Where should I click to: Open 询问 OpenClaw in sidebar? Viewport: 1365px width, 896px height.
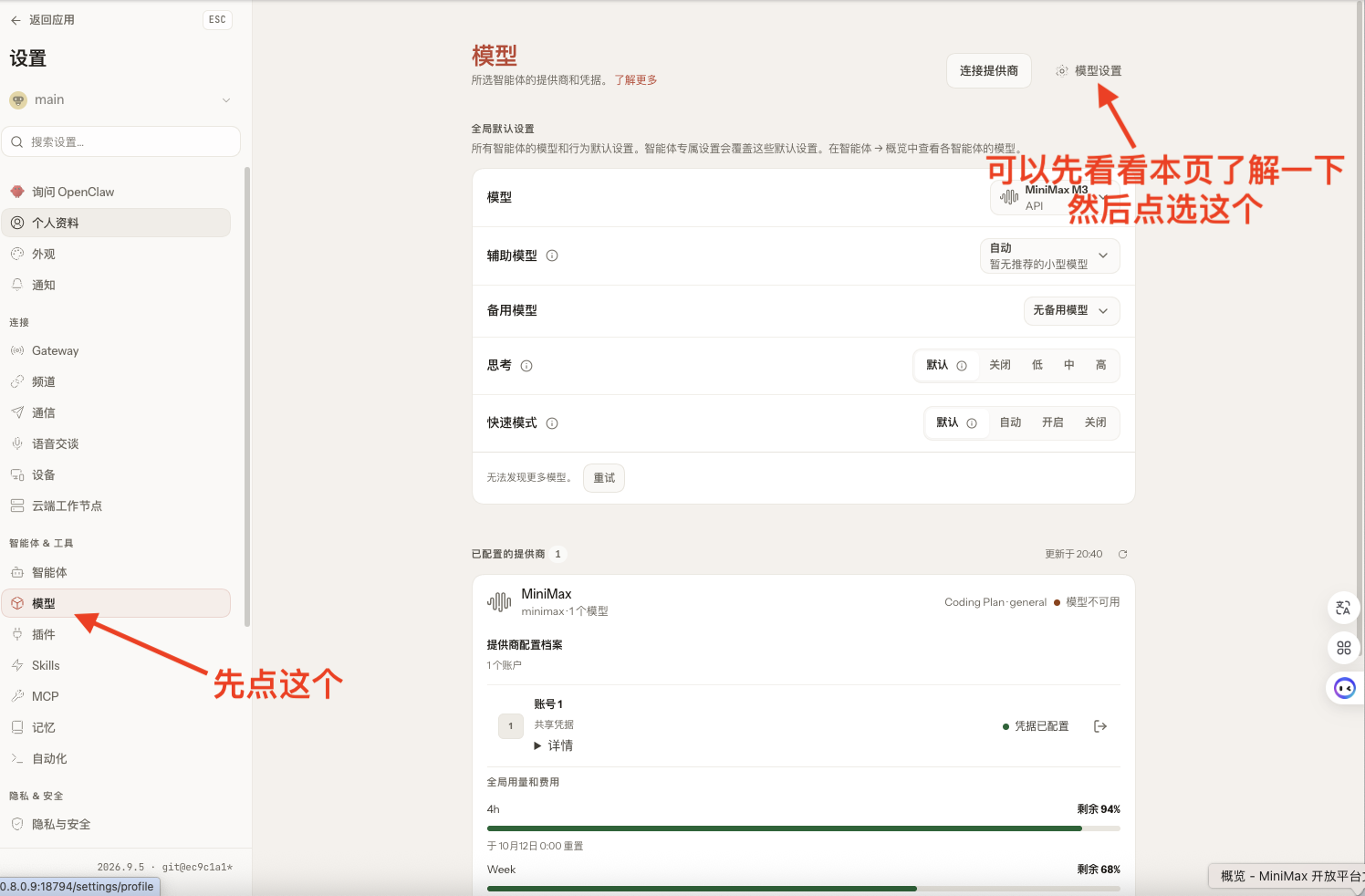[116, 192]
